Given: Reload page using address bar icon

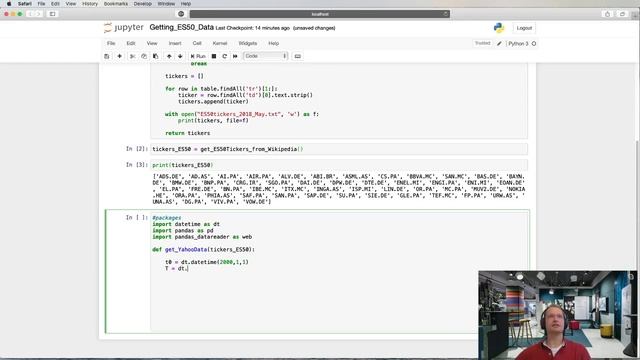Looking at the screenshot, I should [445, 14].
